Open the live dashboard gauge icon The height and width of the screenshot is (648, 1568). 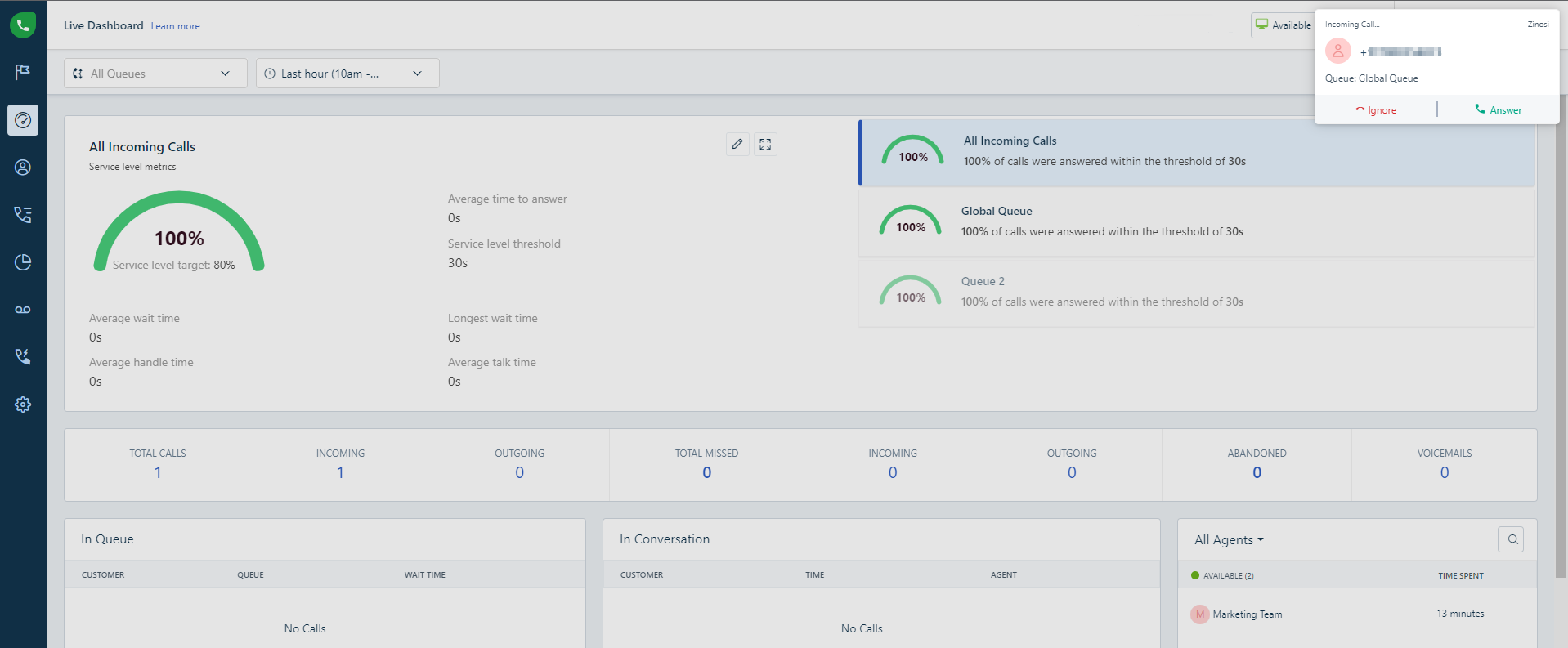tap(23, 120)
